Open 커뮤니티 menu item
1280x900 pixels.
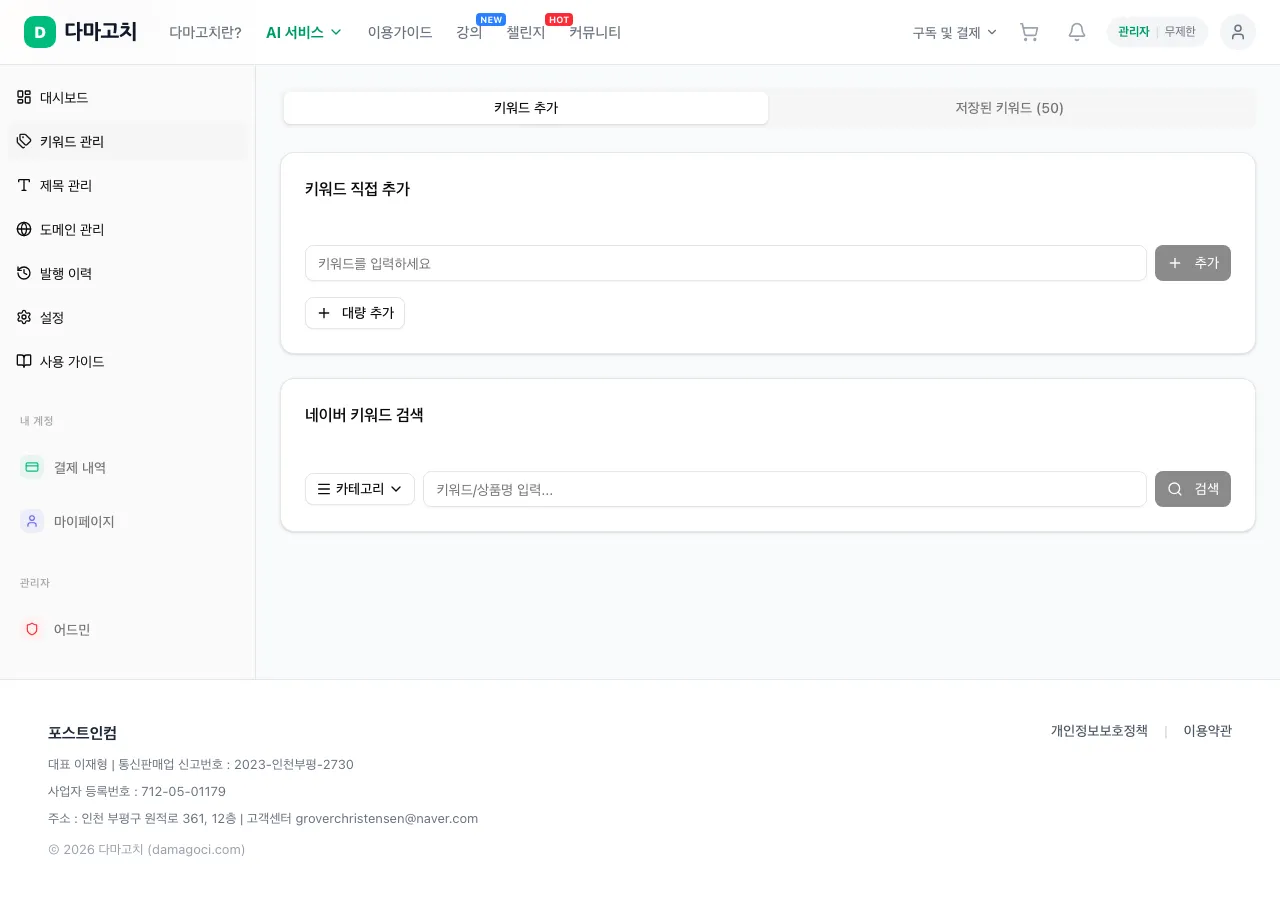[x=595, y=32]
